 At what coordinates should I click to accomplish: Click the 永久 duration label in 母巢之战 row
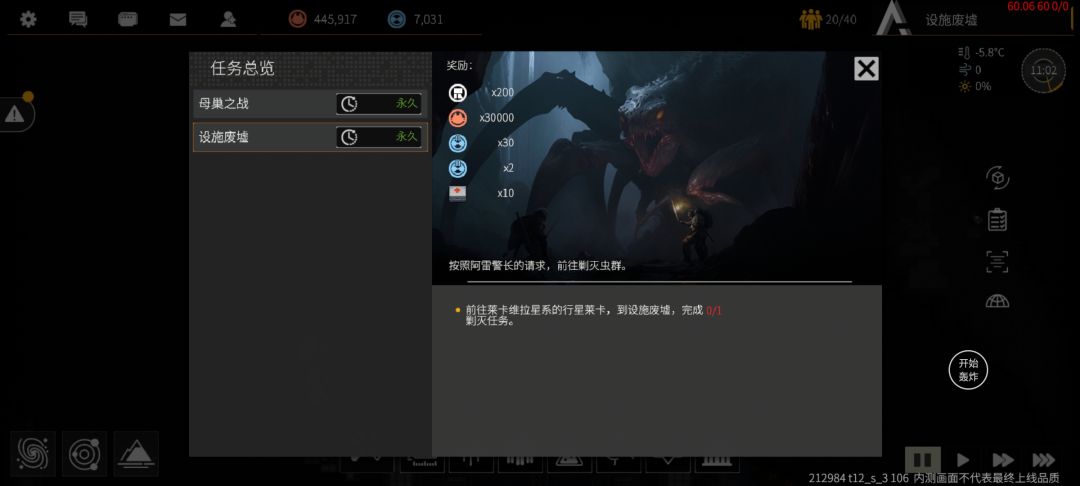click(406, 104)
